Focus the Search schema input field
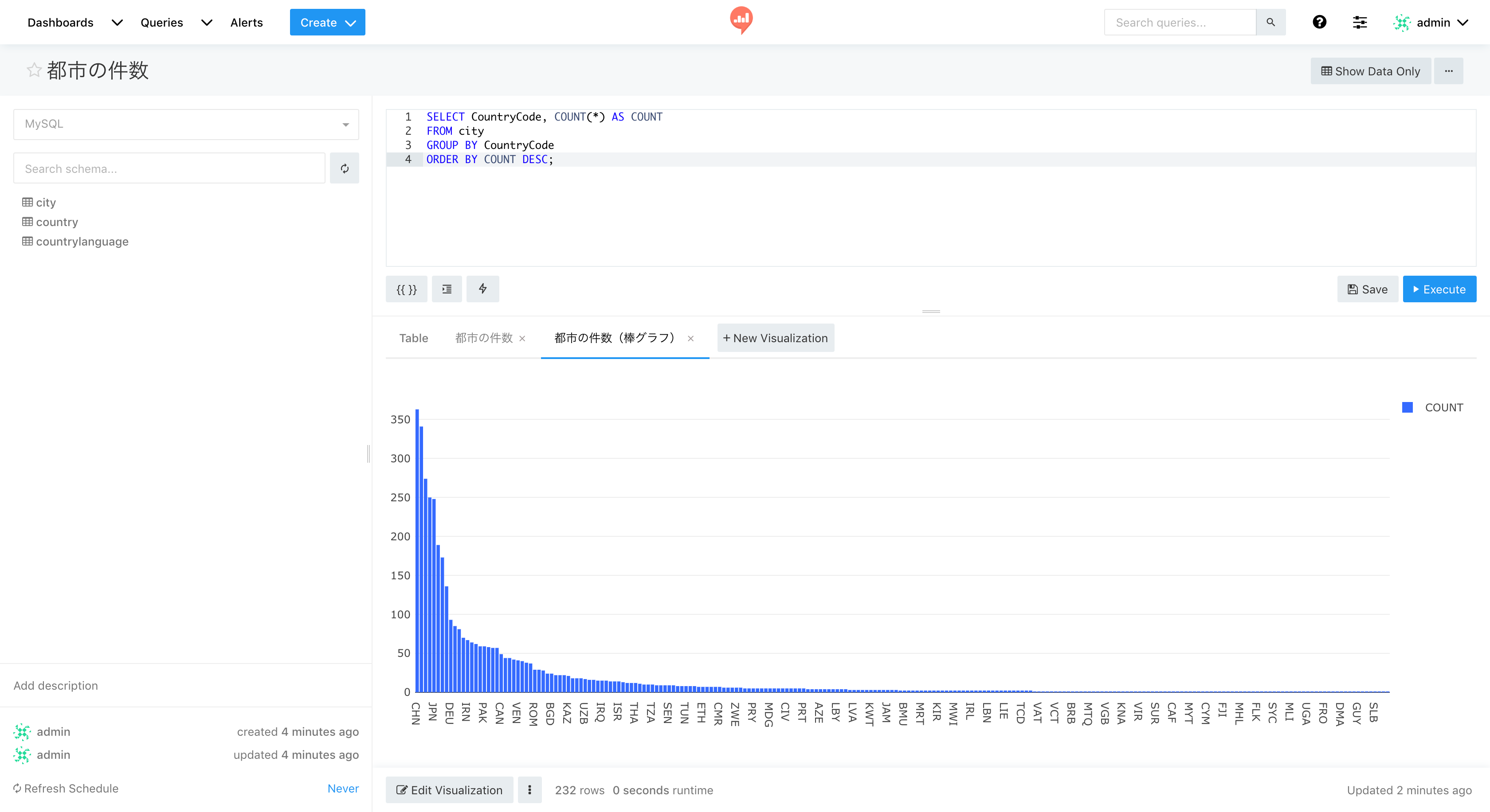The height and width of the screenshot is (812, 1490). (x=169, y=168)
